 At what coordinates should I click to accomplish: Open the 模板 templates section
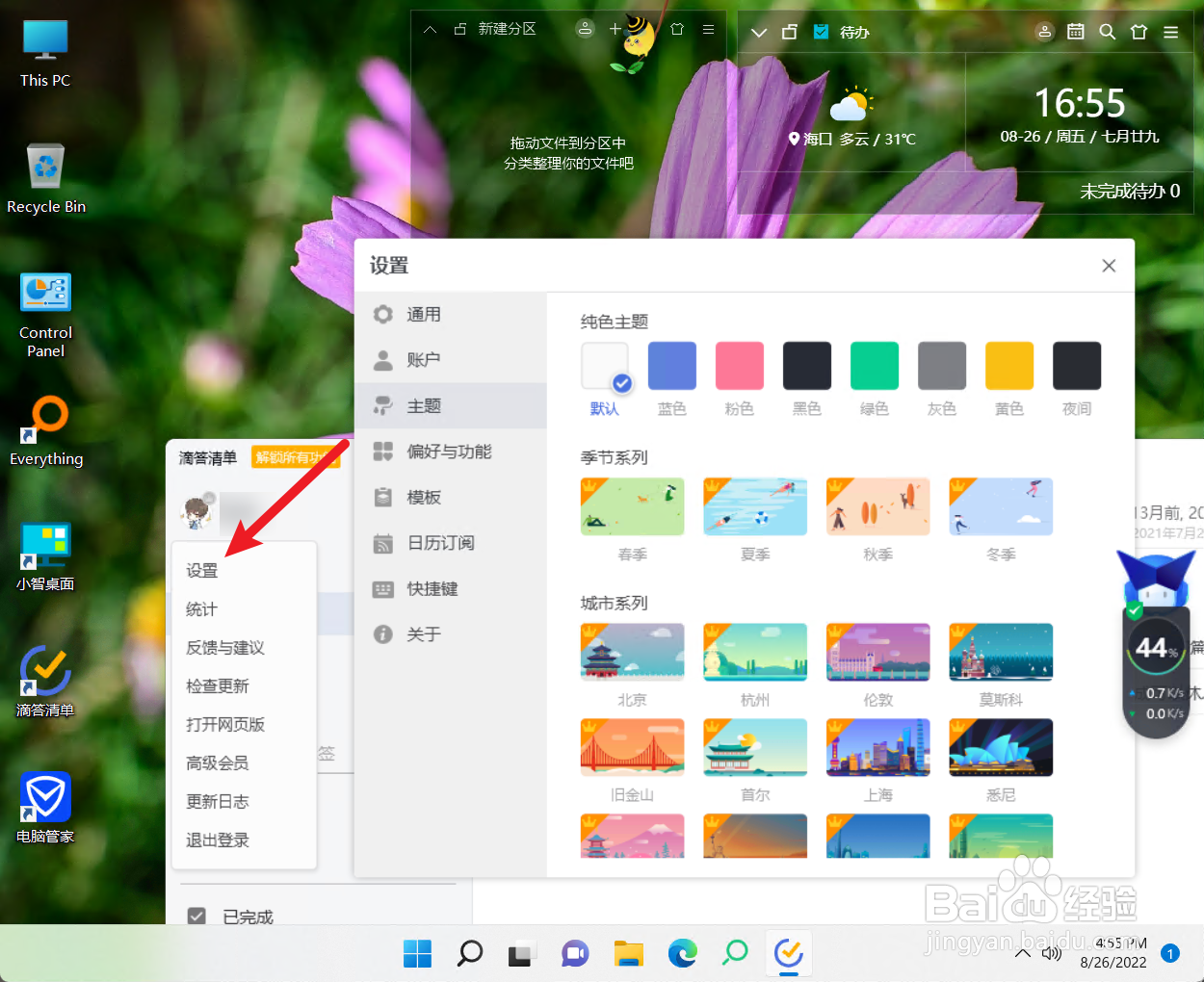pyautogui.click(x=450, y=498)
